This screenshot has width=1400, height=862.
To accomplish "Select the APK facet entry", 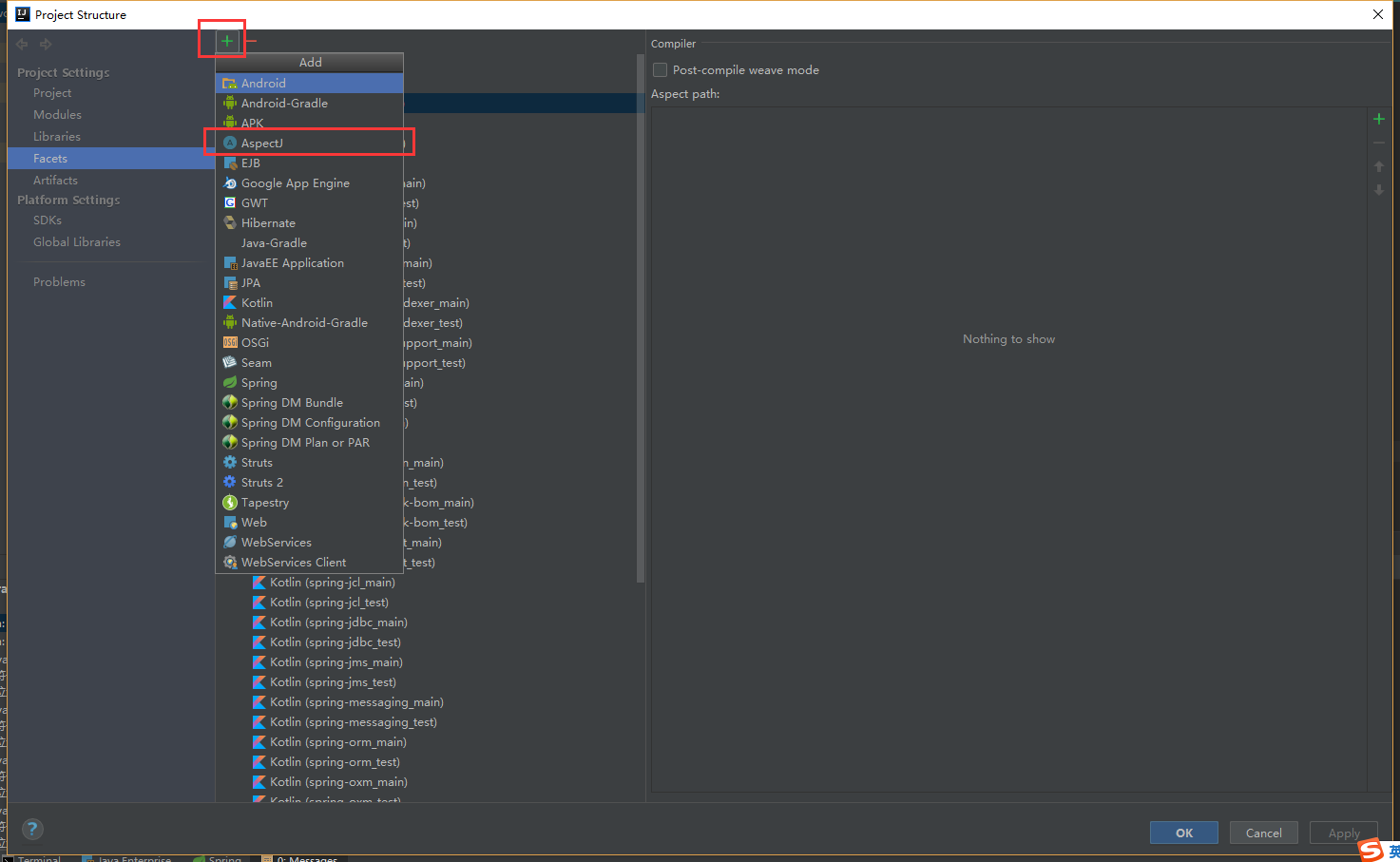I will [x=310, y=124].
